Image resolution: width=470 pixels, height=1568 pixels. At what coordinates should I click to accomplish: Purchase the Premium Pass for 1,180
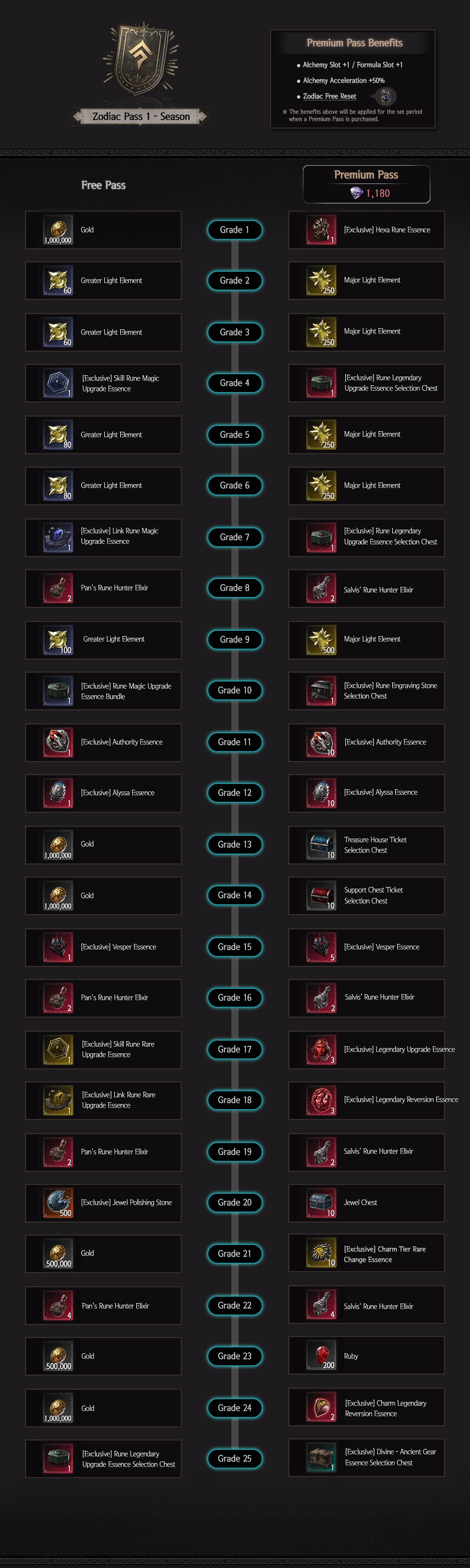click(x=366, y=185)
